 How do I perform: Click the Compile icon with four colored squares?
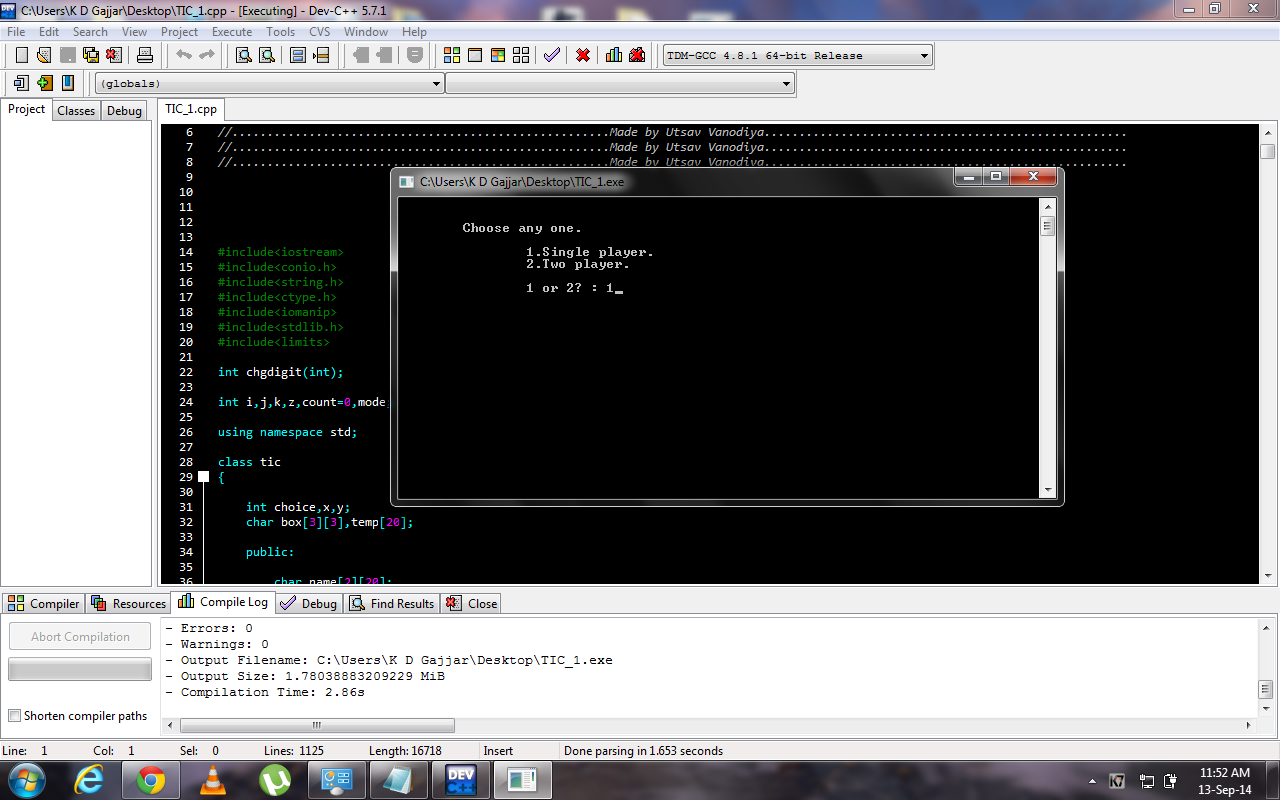click(452, 55)
